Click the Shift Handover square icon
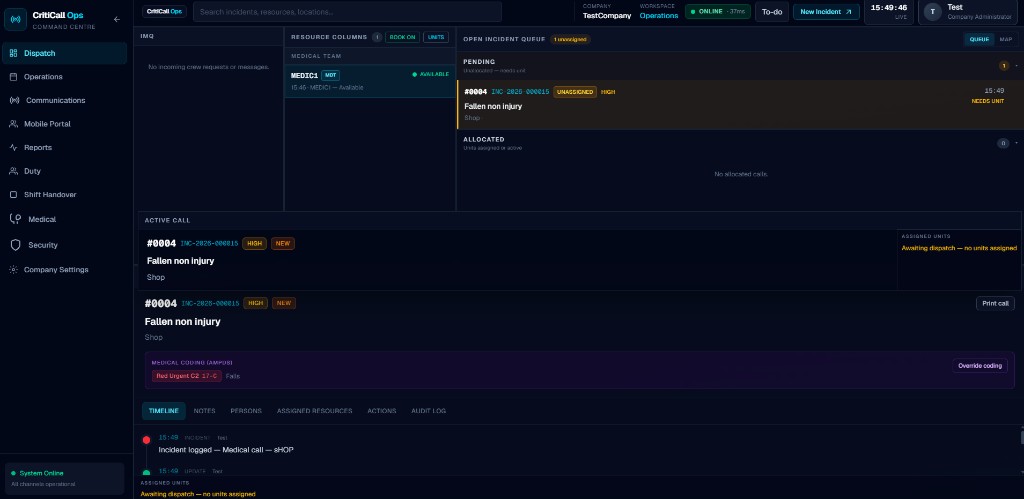The image size is (1024, 499). 13,195
